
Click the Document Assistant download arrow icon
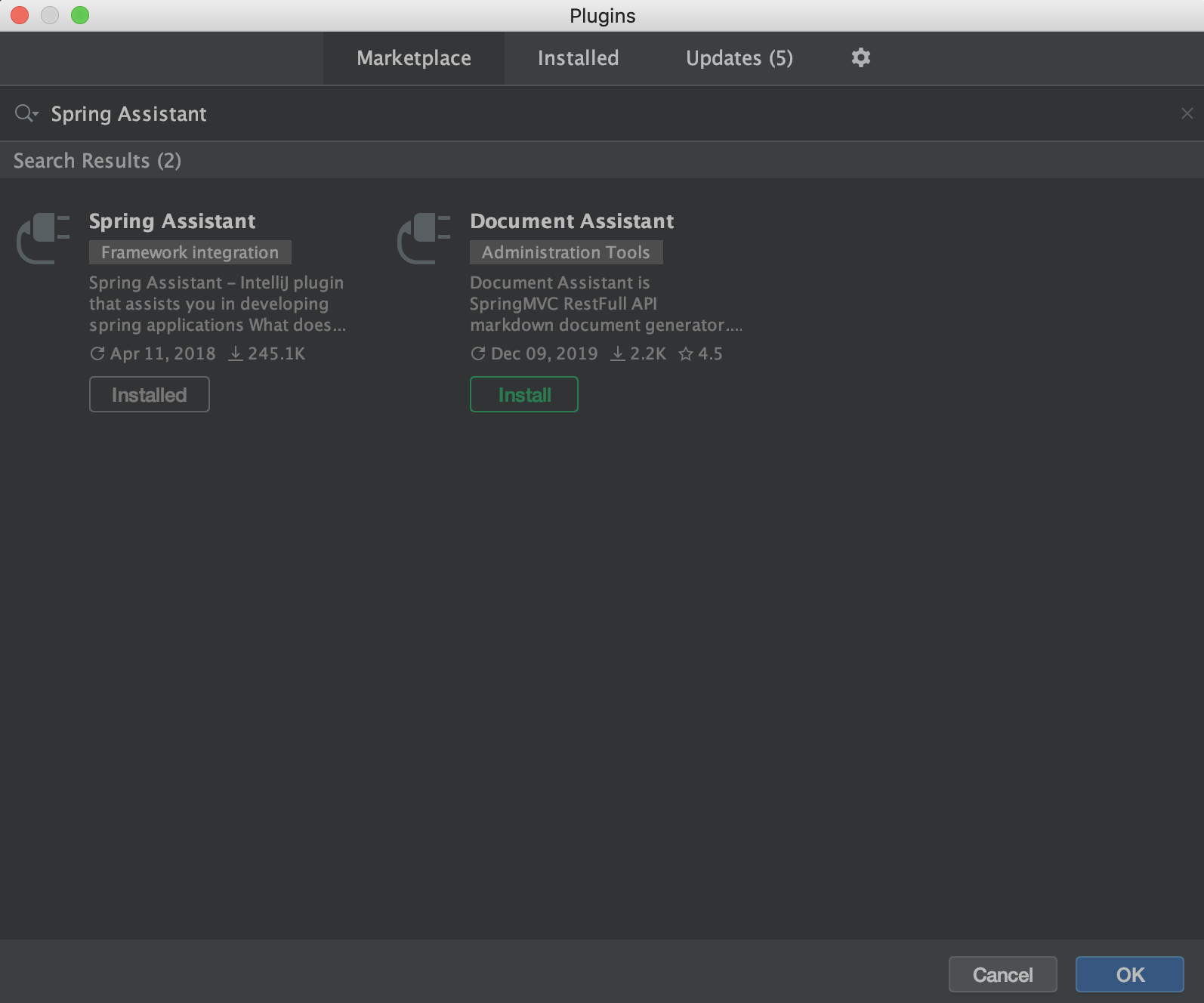(618, 353)
